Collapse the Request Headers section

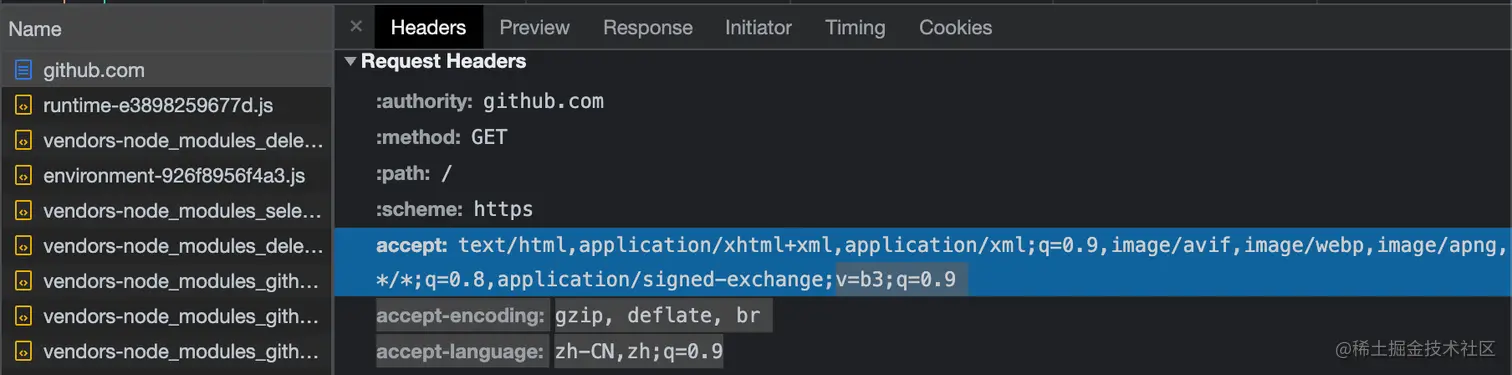pos(350,61)
